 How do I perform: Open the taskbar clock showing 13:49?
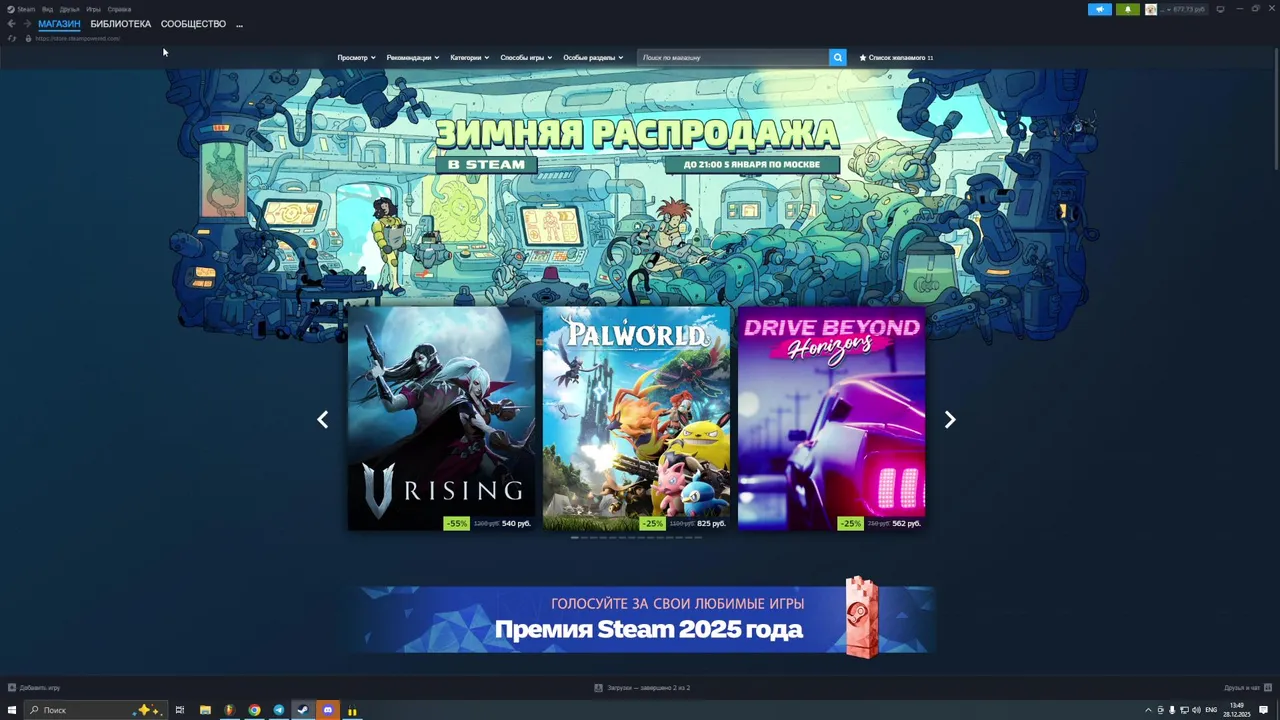[x=1237, y=710]
